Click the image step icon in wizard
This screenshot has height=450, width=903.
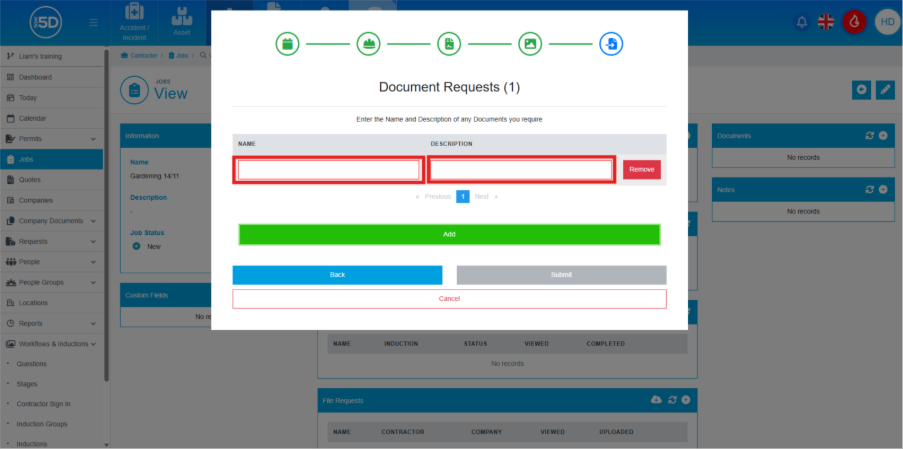[x=530, y=44]
